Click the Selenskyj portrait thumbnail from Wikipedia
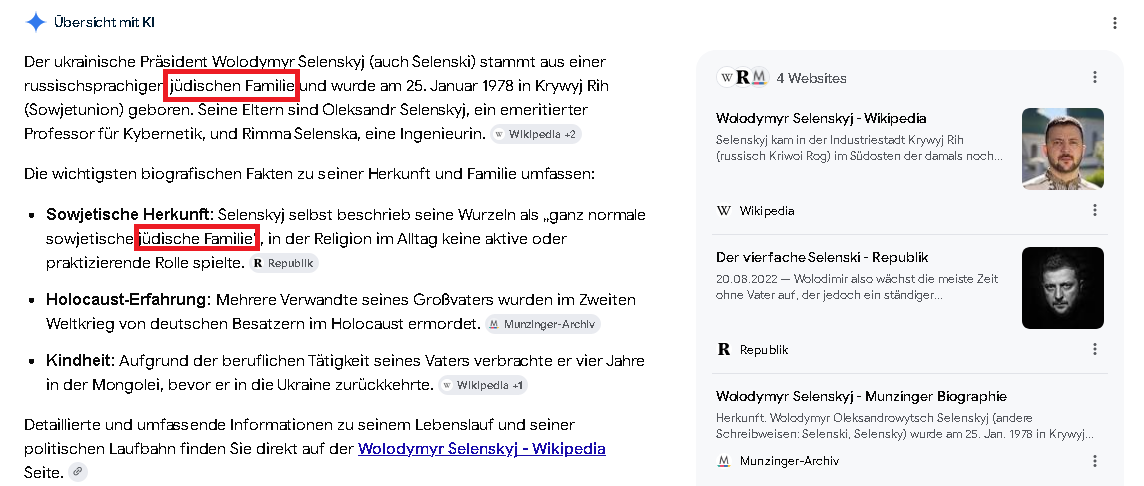The height and width of the screenshot is (486, 1144). pos(1062,149)
